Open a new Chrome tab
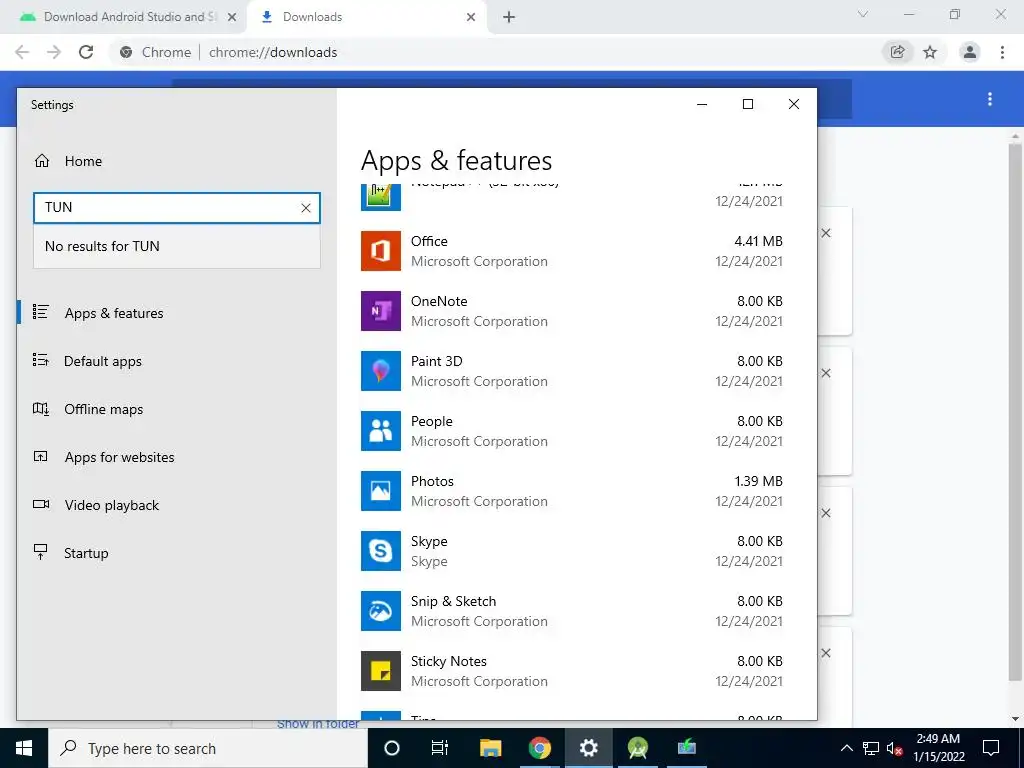1024x768 pixels. coord(509,18)
